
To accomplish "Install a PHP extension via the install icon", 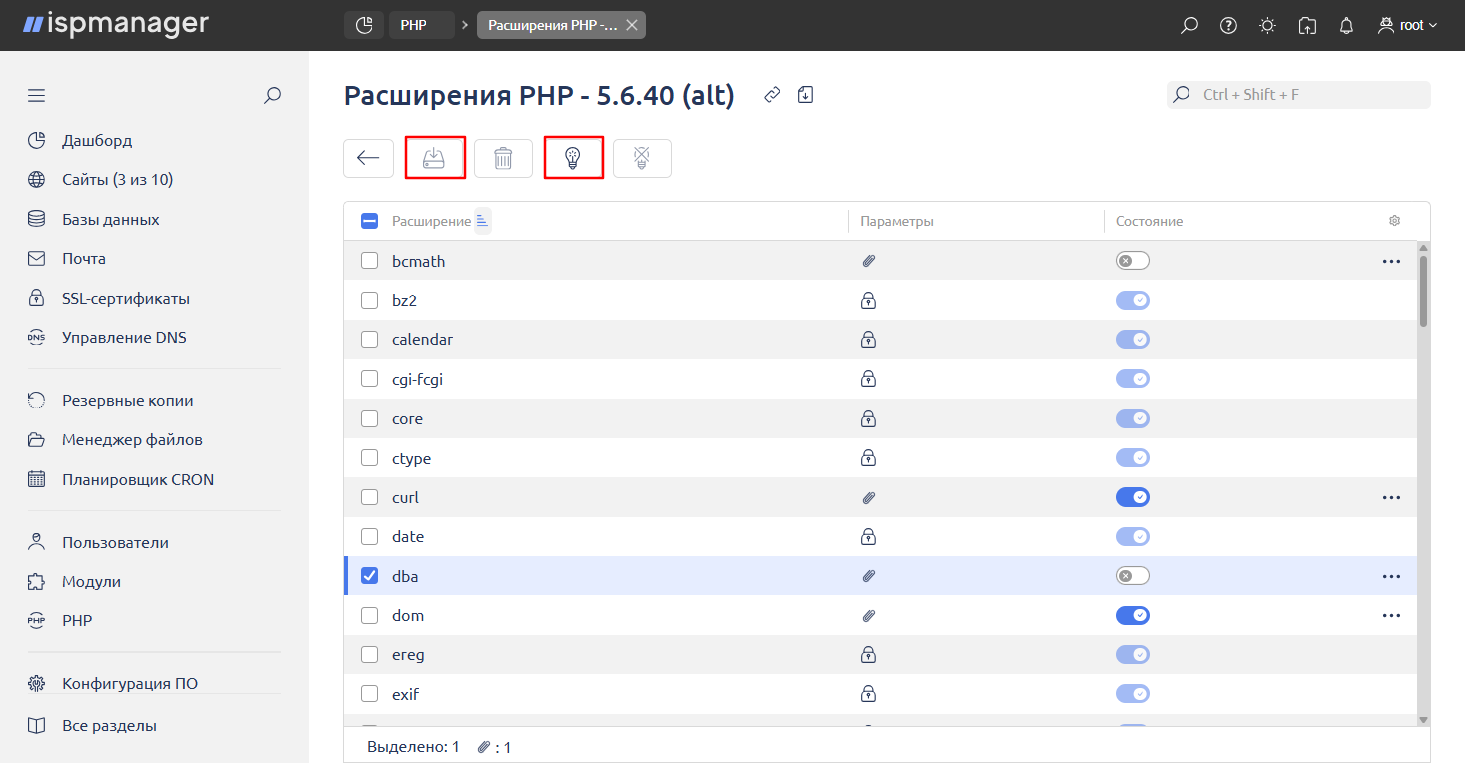I will (435, 158).
